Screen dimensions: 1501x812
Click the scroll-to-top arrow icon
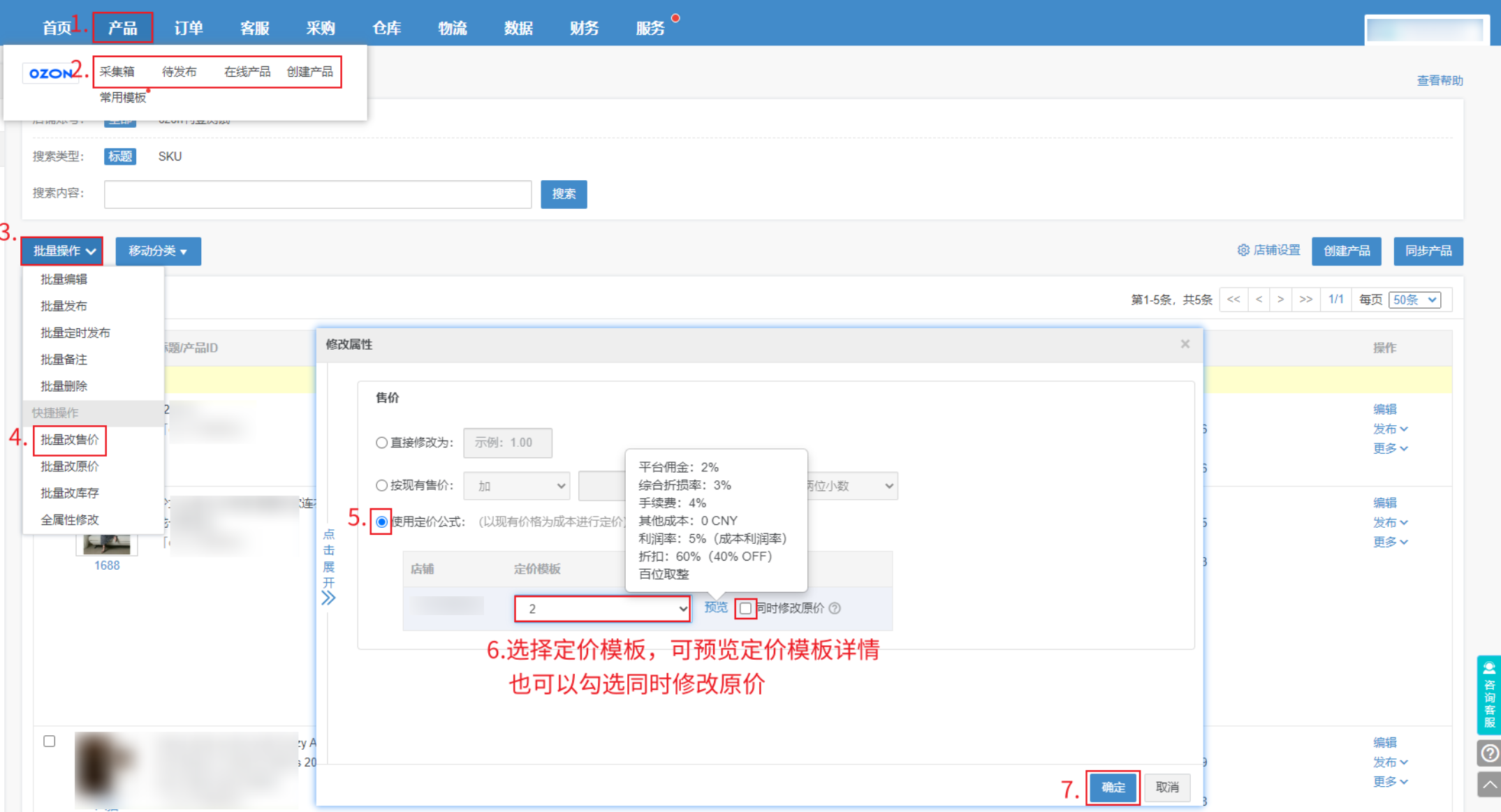point(1488,784)
